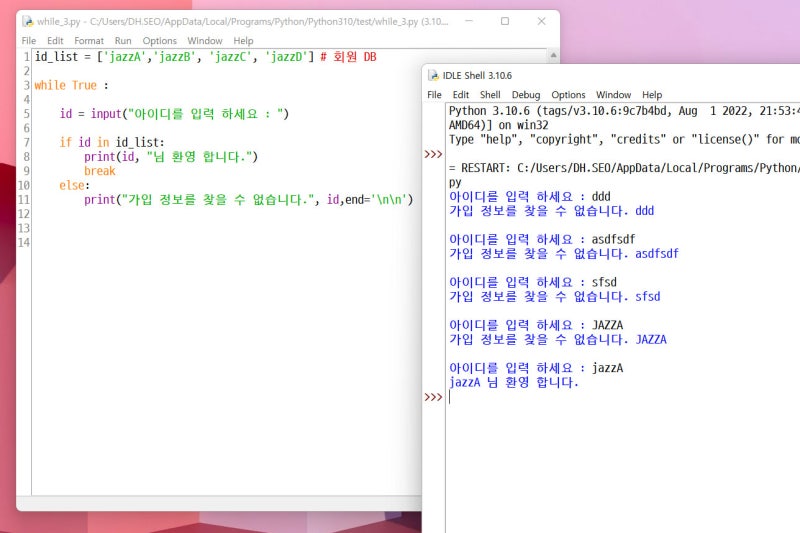
Task: Click the 'if id in id_list:' line
Action: [112, 142]
